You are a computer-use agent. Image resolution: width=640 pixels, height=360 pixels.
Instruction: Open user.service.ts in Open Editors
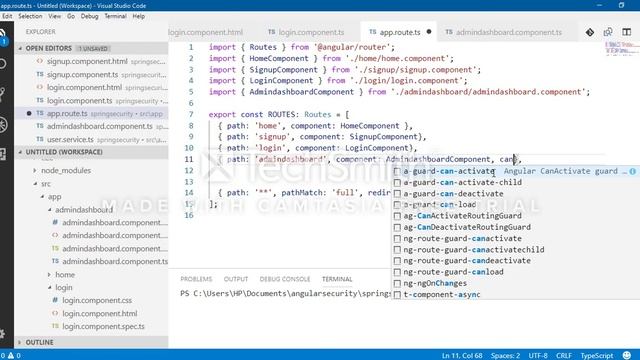(91, 140)
